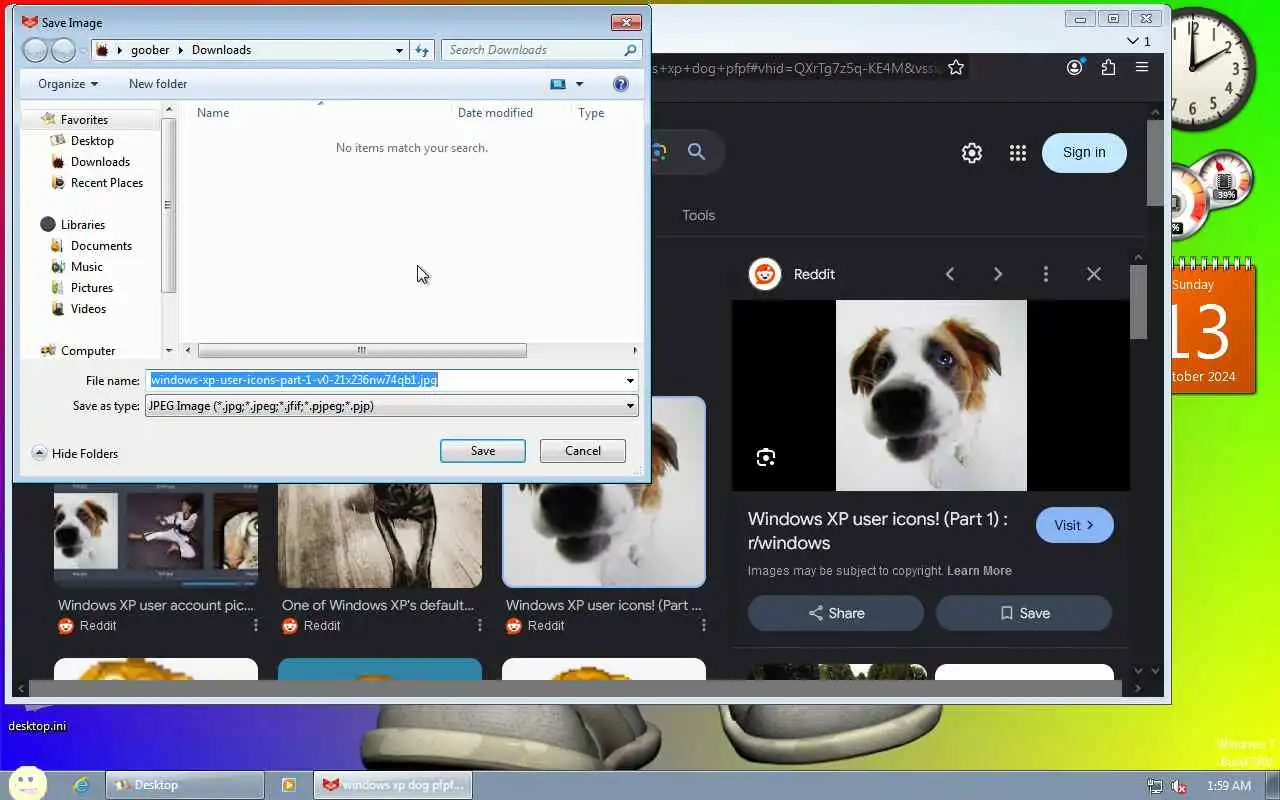Click Sign in button
The width and height of the screenshot is (1280, 800).
[x=1084, y=153]
